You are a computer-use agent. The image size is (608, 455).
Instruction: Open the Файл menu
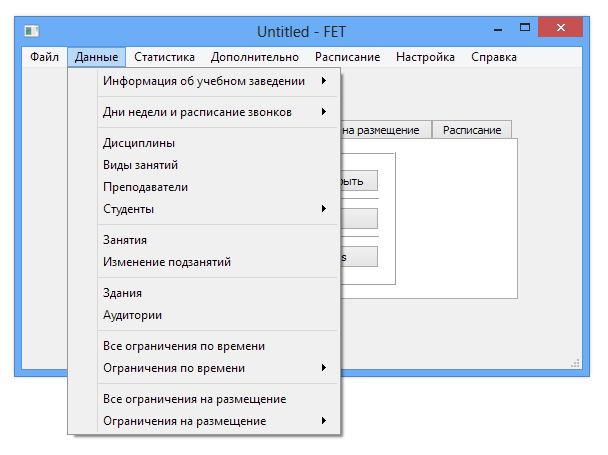[44, 57]
